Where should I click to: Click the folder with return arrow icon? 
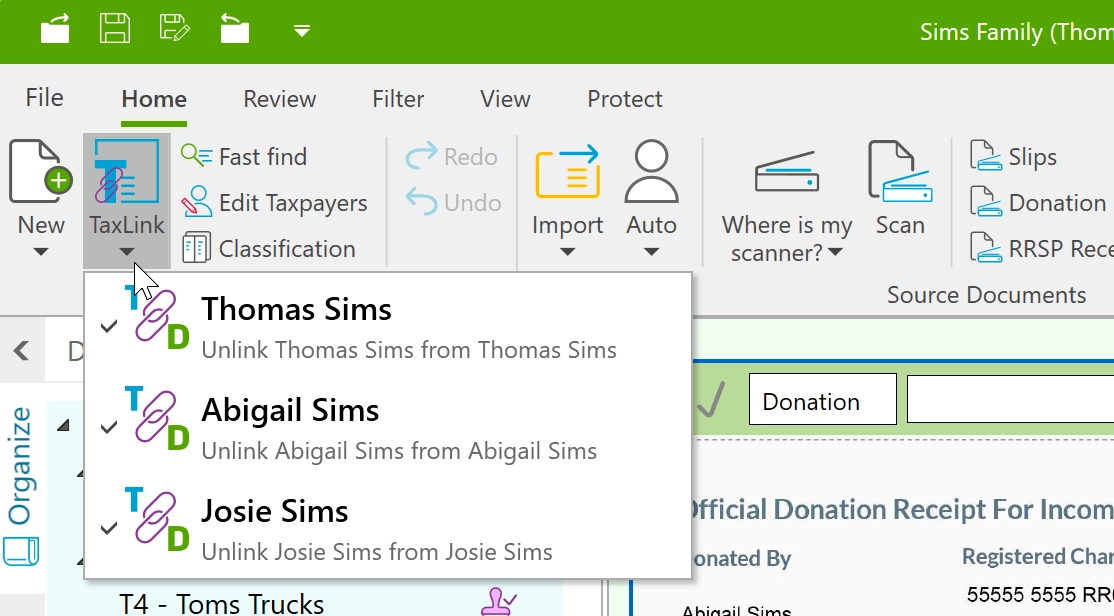(234, 29)
